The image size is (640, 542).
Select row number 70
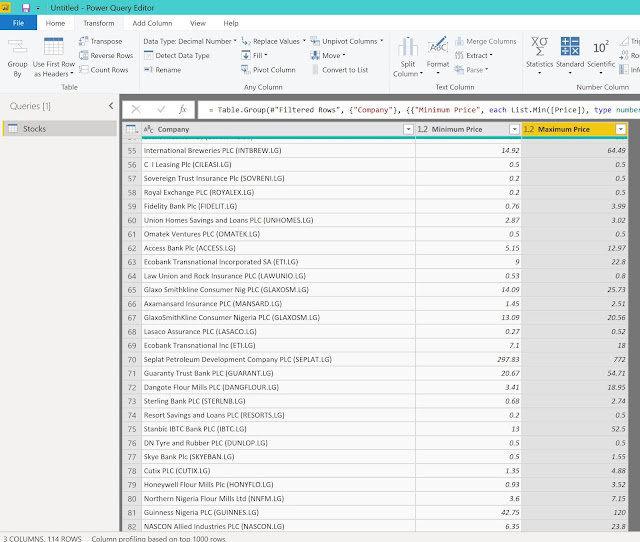(132, 360)
